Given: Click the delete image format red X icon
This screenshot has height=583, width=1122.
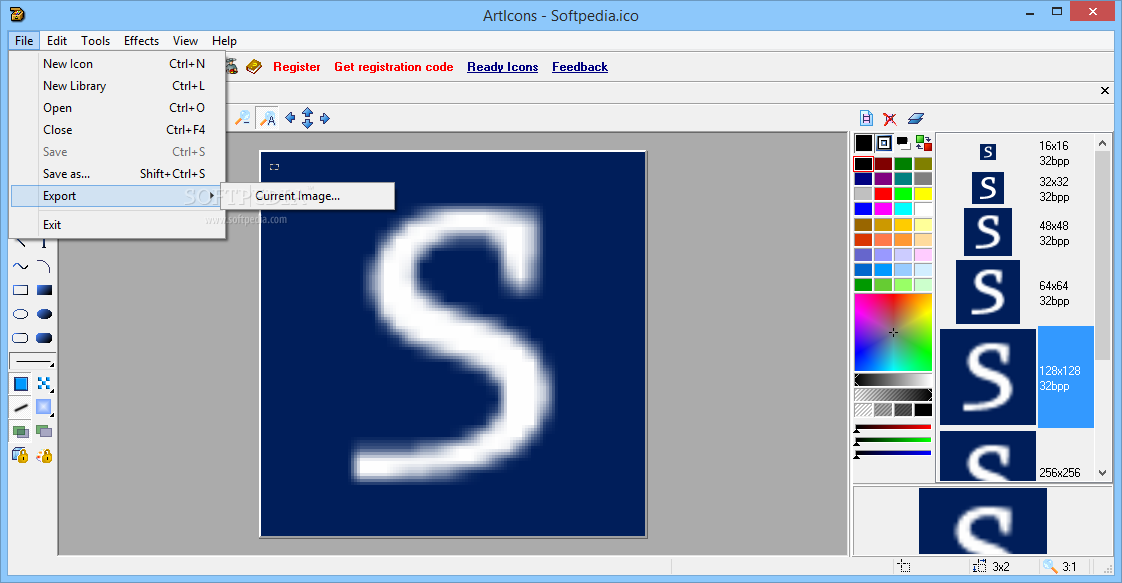Looking at the screenshot, I should point(889,118).
